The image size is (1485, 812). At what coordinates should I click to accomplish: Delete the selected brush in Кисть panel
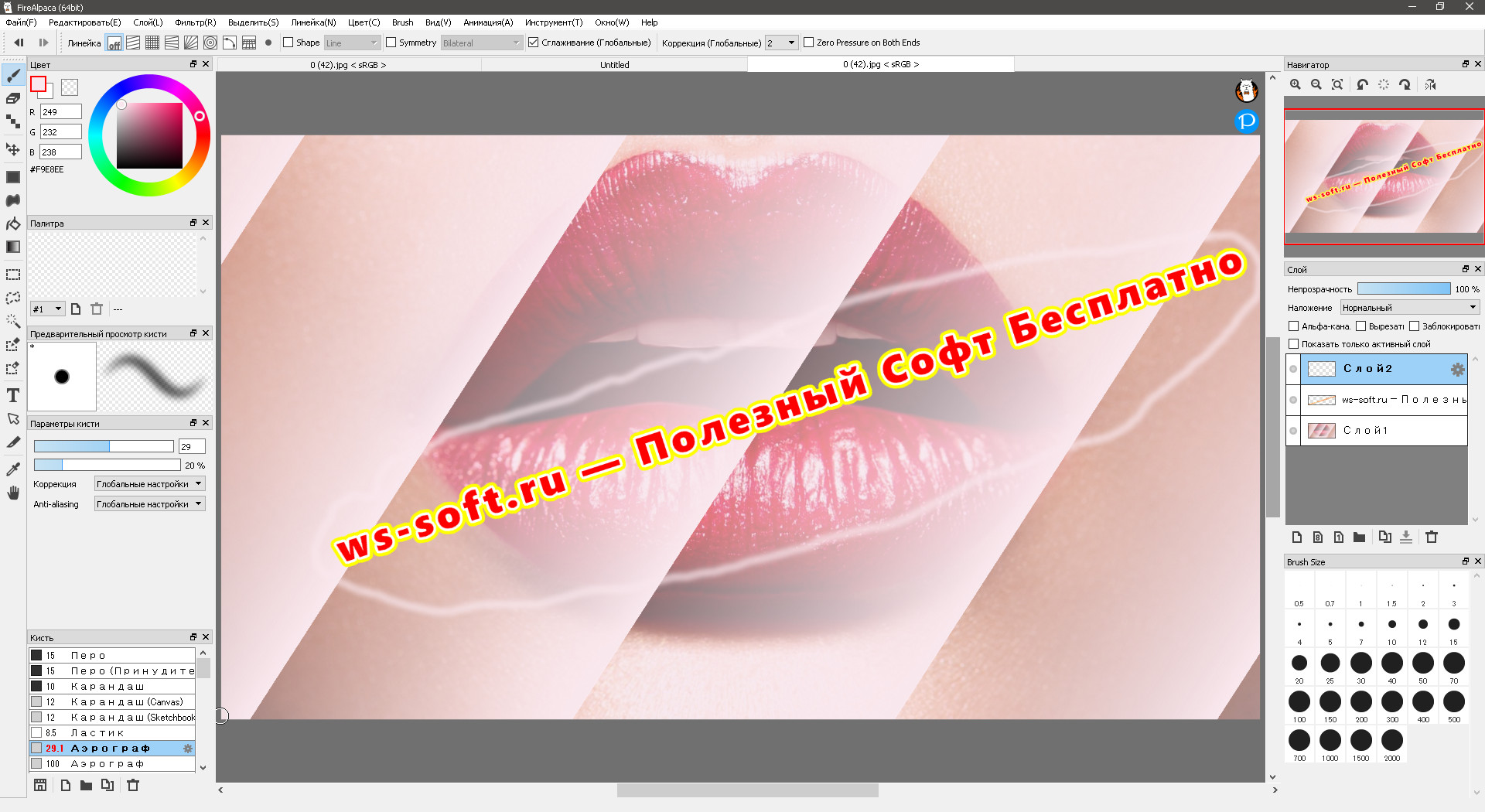pyautogui.click(x=133, y=785)
